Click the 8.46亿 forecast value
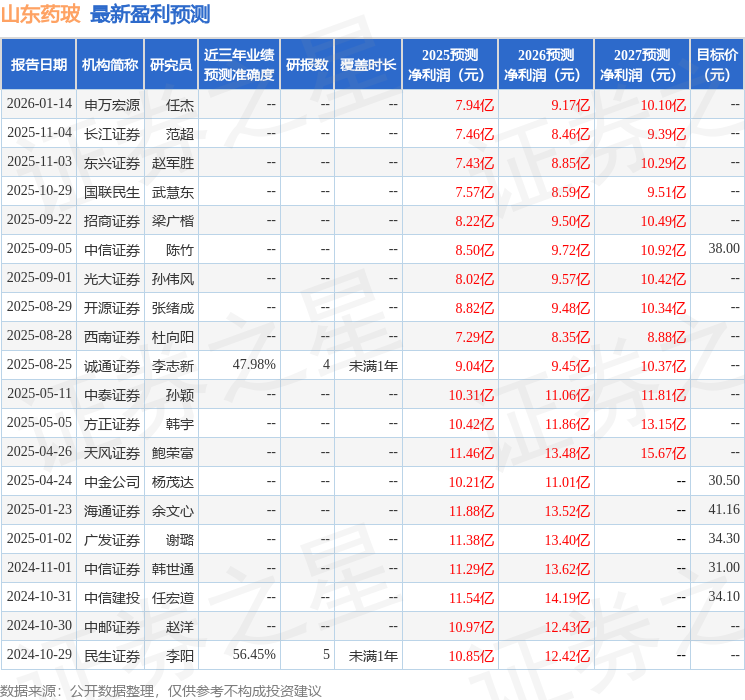The height and width of the screenshot is (700, 745). 571,134
